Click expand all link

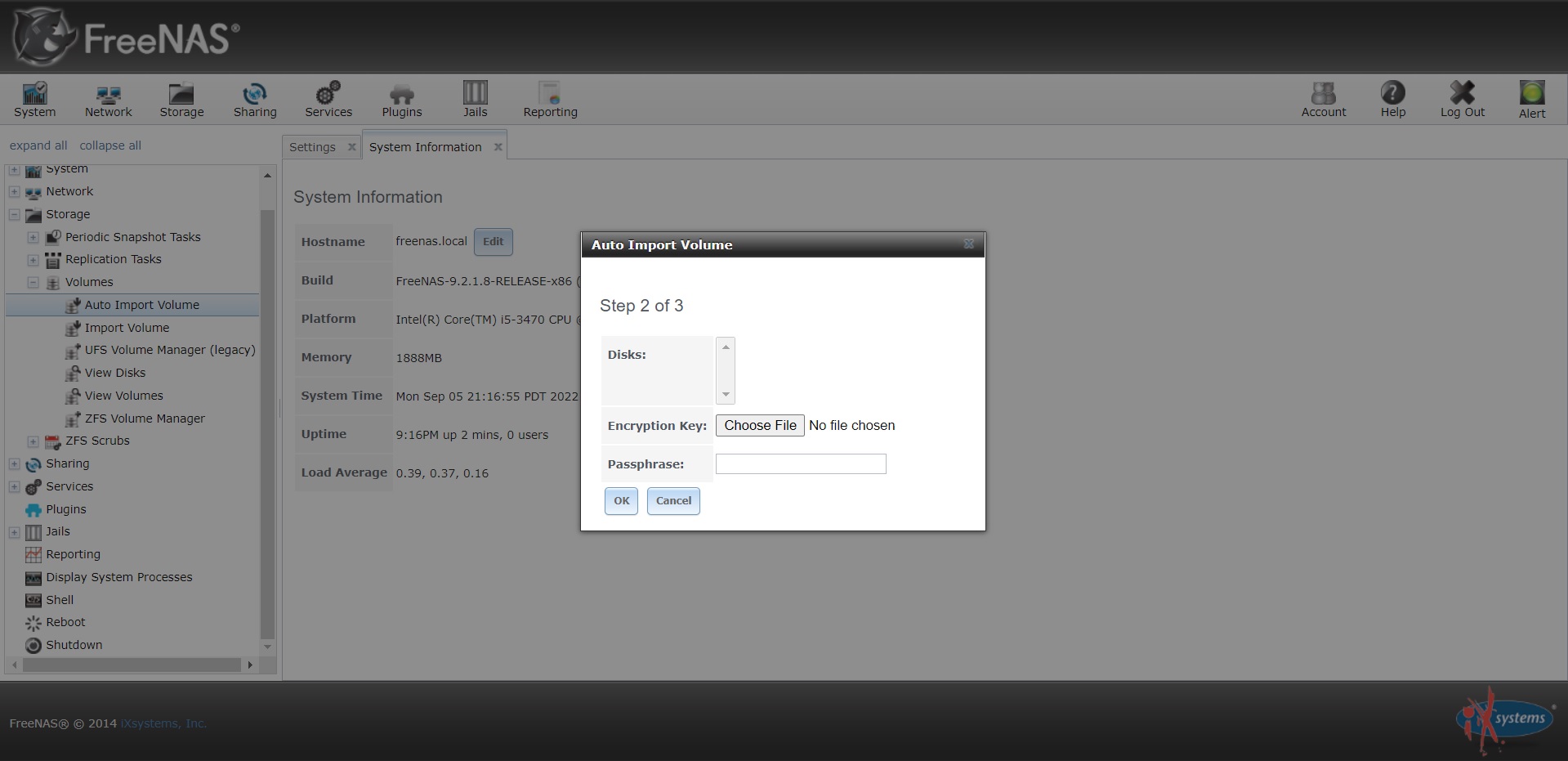38,145
